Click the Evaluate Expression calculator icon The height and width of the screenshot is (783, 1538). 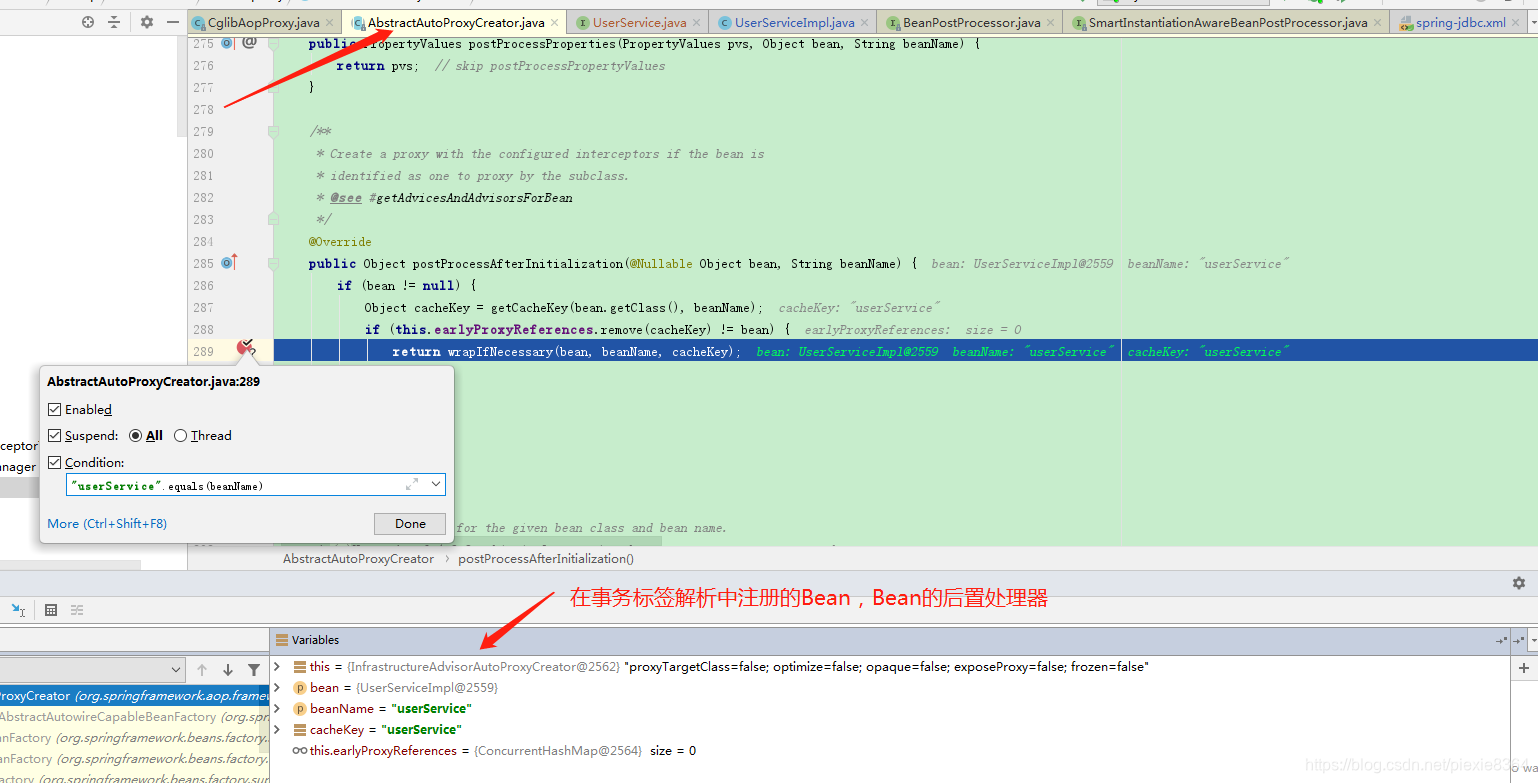[51, 610]
